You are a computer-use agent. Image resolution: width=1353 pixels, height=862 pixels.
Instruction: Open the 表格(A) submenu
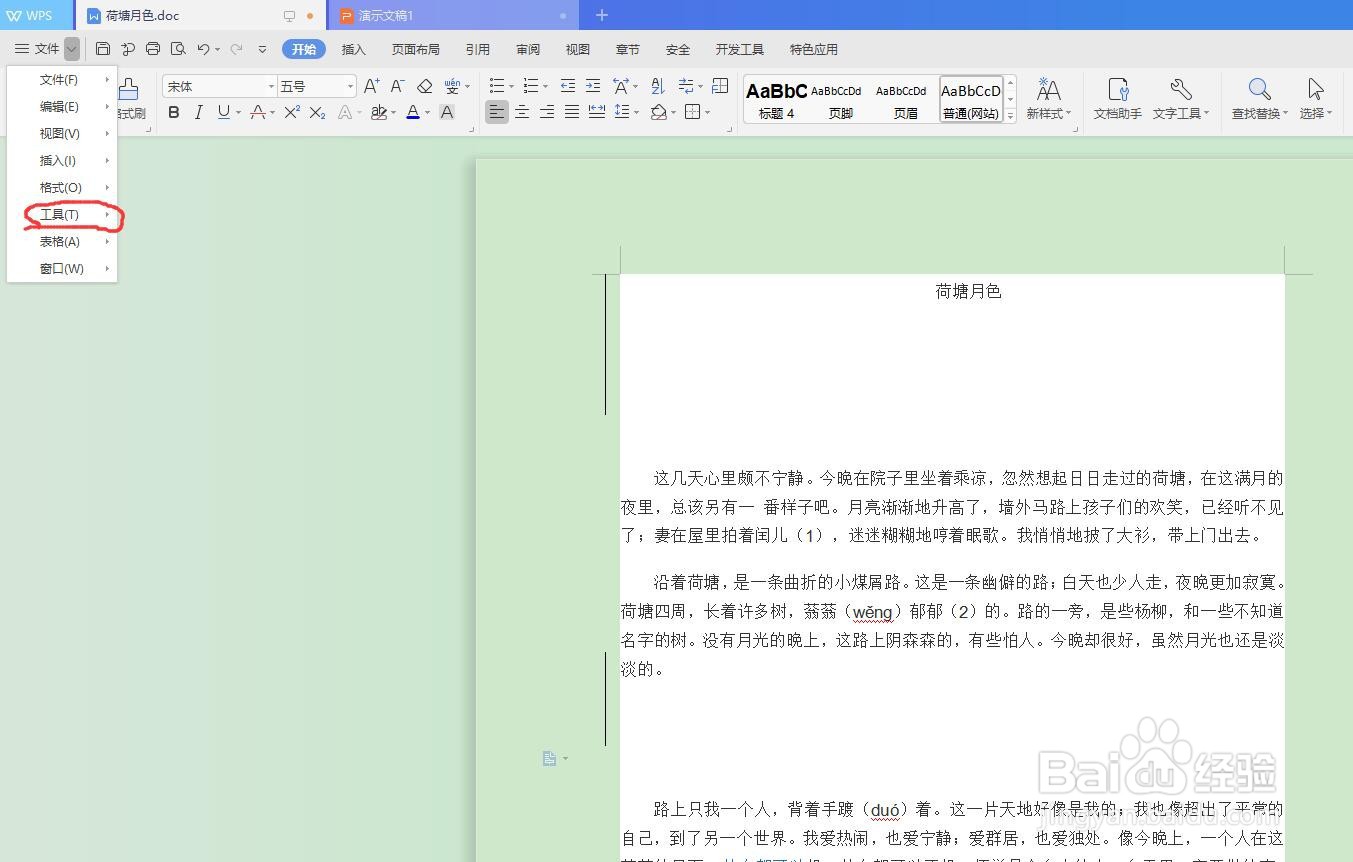click(x=62, y=242)
